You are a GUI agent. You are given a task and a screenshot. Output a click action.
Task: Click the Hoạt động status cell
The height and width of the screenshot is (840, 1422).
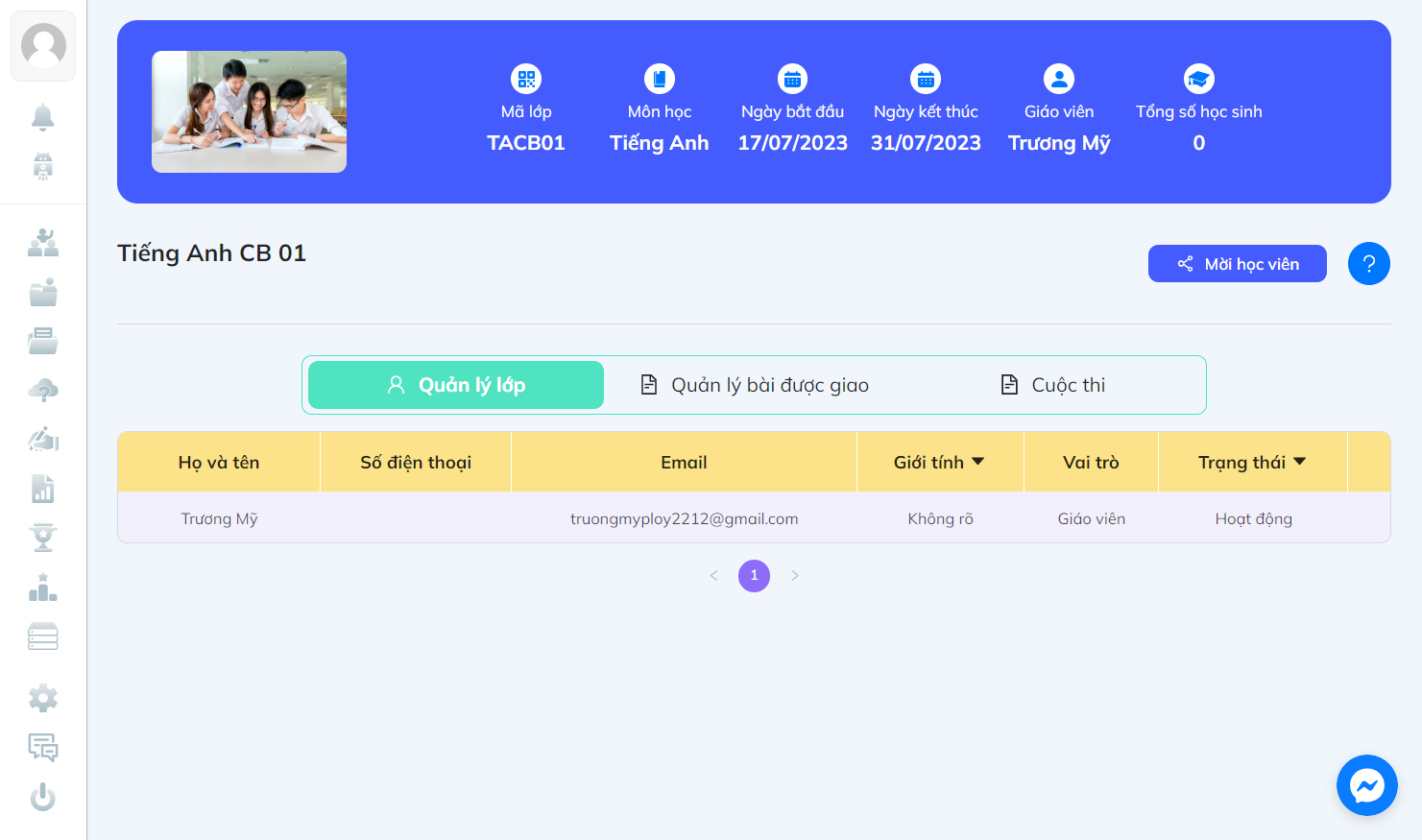(1254, 519)
